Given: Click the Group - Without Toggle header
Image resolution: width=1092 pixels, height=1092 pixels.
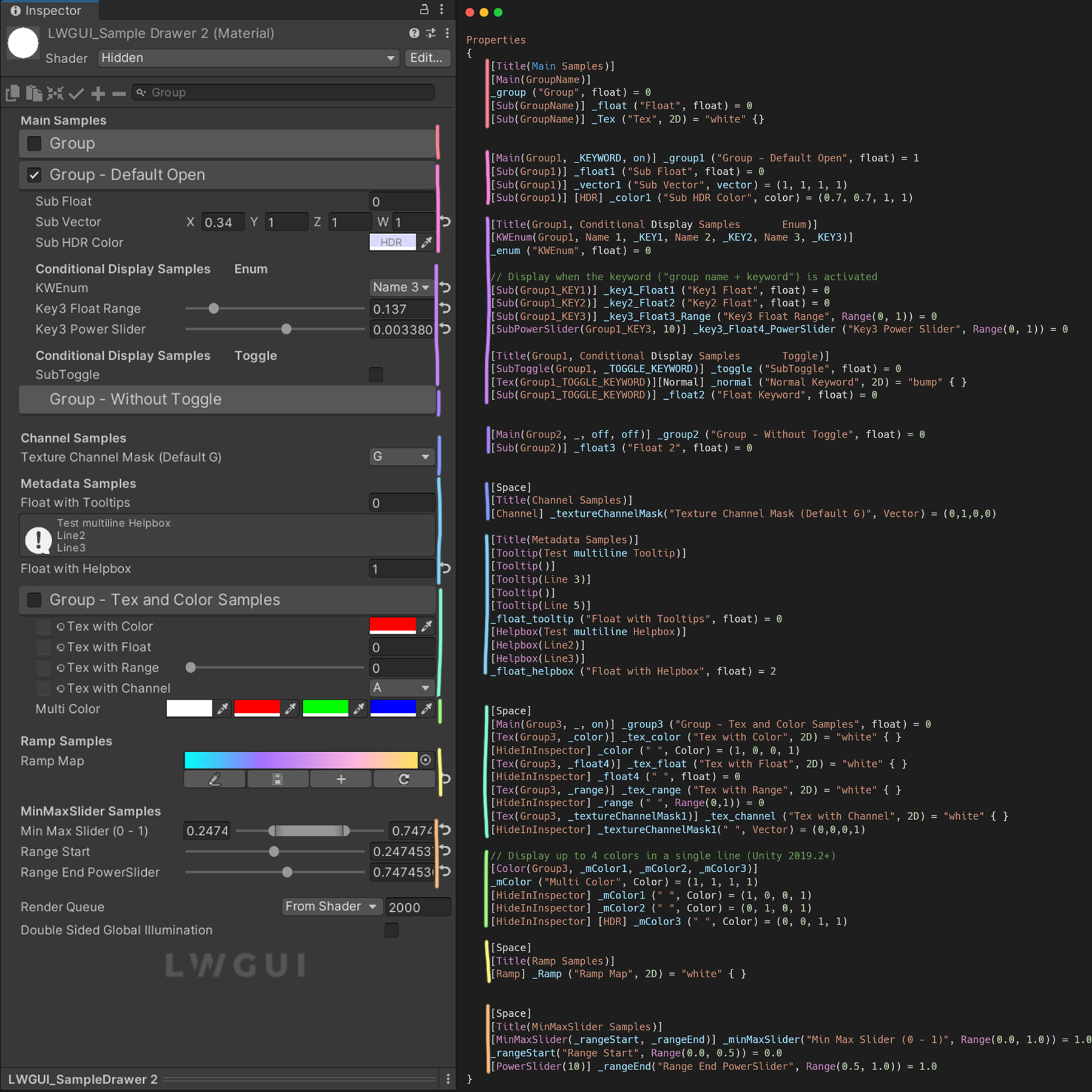Looking at the screenshot, I should pyautogui.click(x=229, y=399).
